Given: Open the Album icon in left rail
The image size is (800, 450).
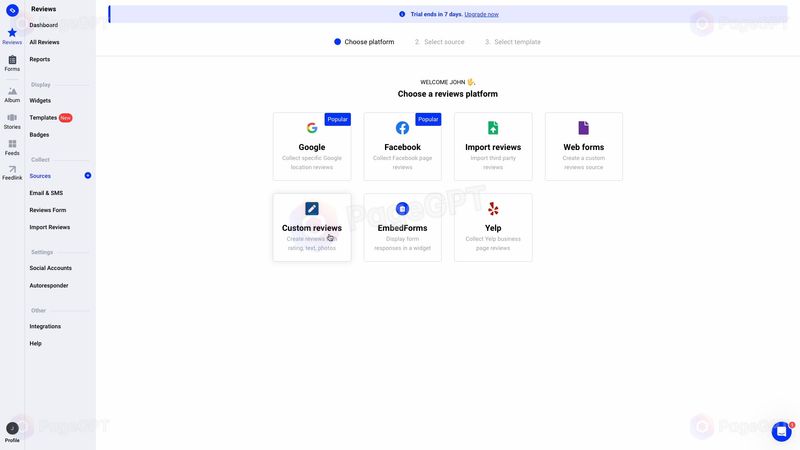Looking at the screenshot, I should click(x=12, y=91).
